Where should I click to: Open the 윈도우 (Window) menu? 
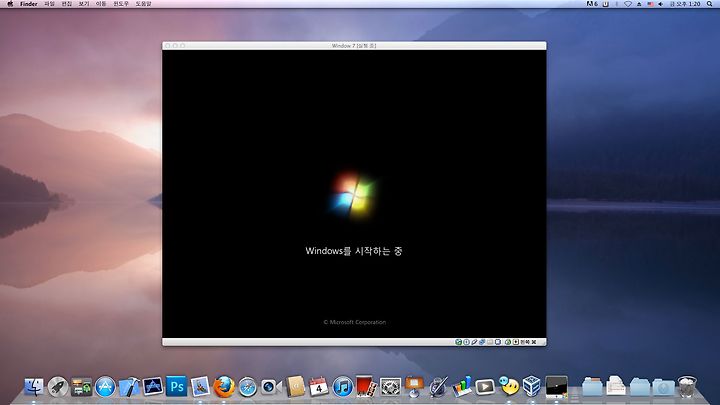(121, 4)
